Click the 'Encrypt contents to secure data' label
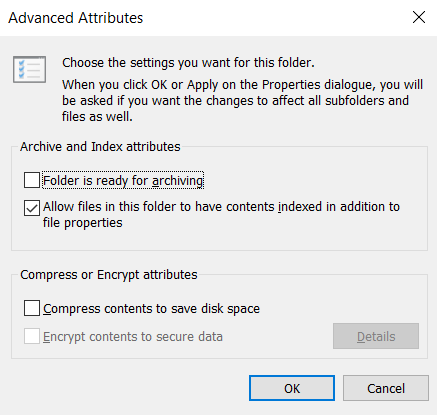The width and height of the screenshot is (437, 415). (x=133, y=337)
